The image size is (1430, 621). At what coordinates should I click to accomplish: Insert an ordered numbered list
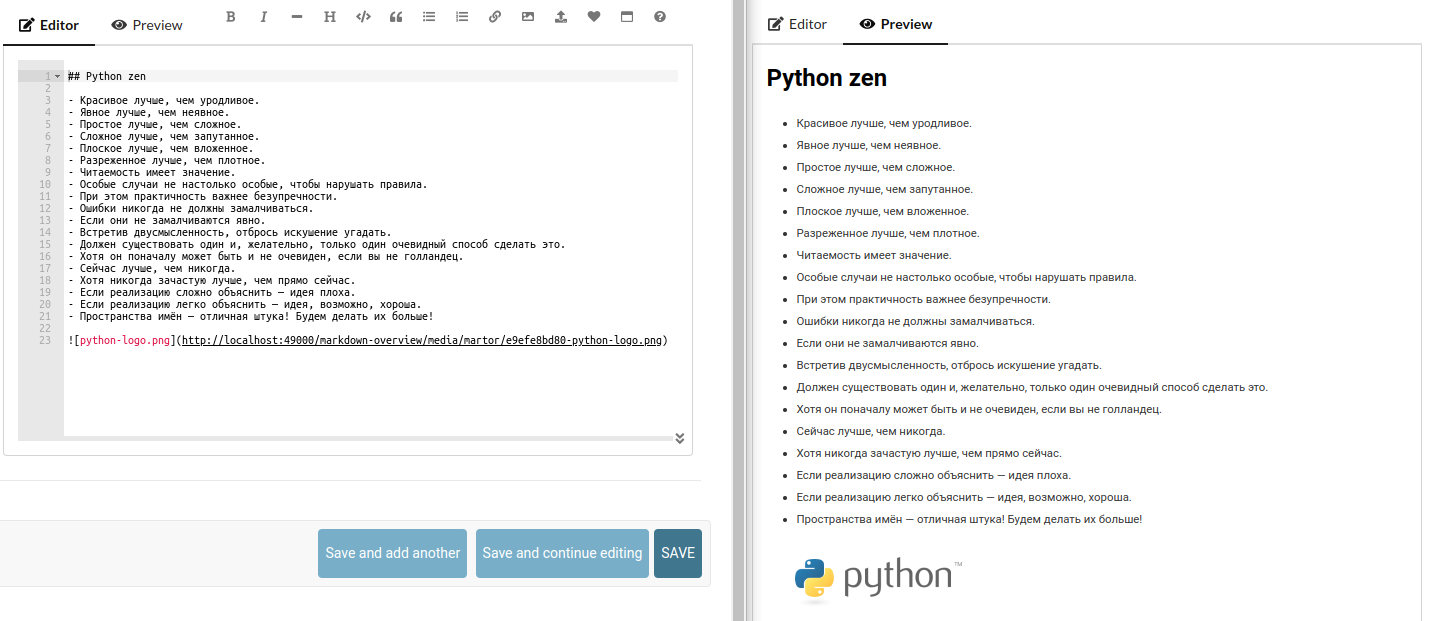[461, 17]
